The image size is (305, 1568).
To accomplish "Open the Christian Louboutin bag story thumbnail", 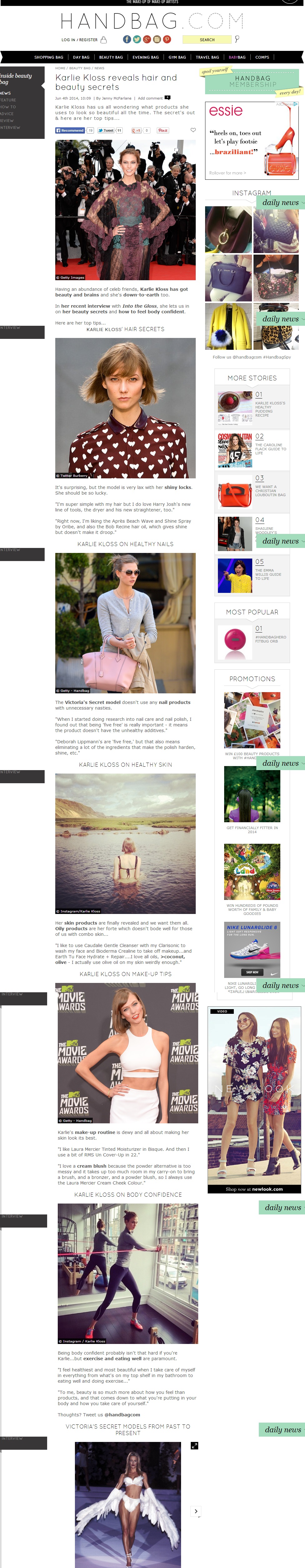I will [x=235, y=491].
